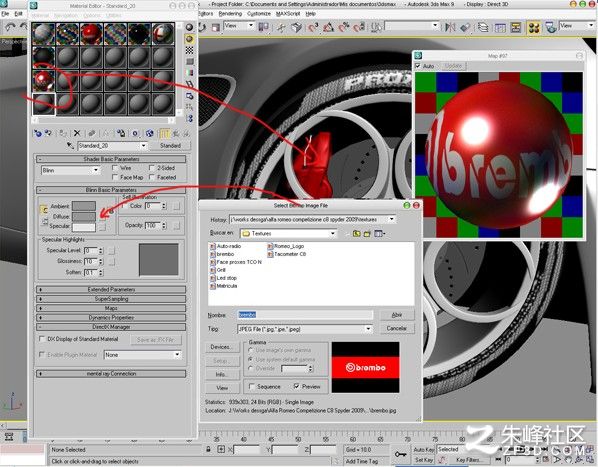This screenshot has height=467, width=598.
Task: Click Layer Manager icon in main toolbar
Action: [x=483, y=27]
